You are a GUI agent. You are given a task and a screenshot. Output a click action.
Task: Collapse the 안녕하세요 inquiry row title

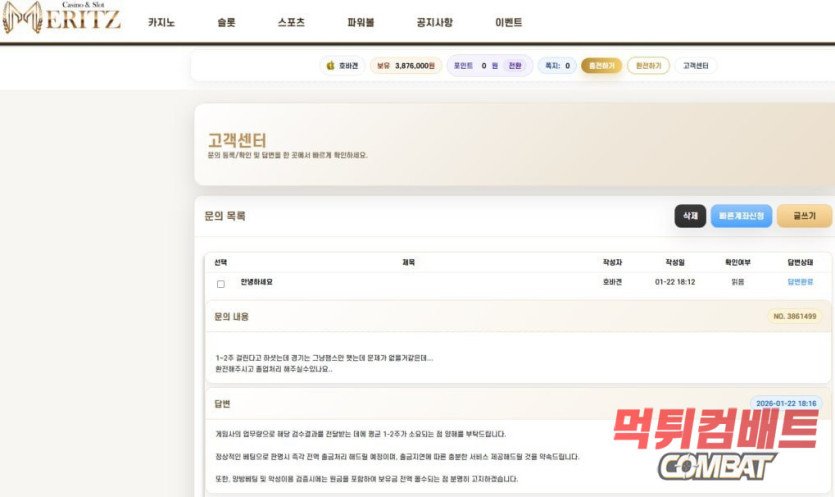pyautogui.click(x=256, y=283)
